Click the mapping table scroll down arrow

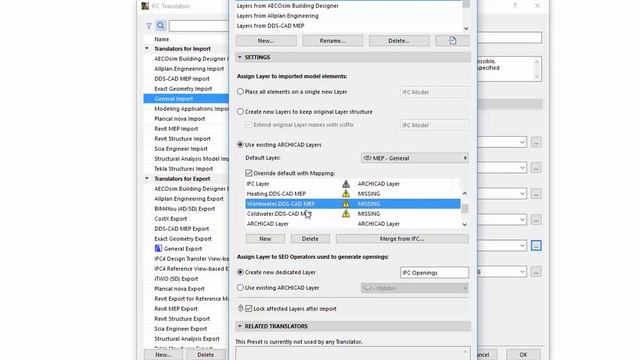[464, 224]
